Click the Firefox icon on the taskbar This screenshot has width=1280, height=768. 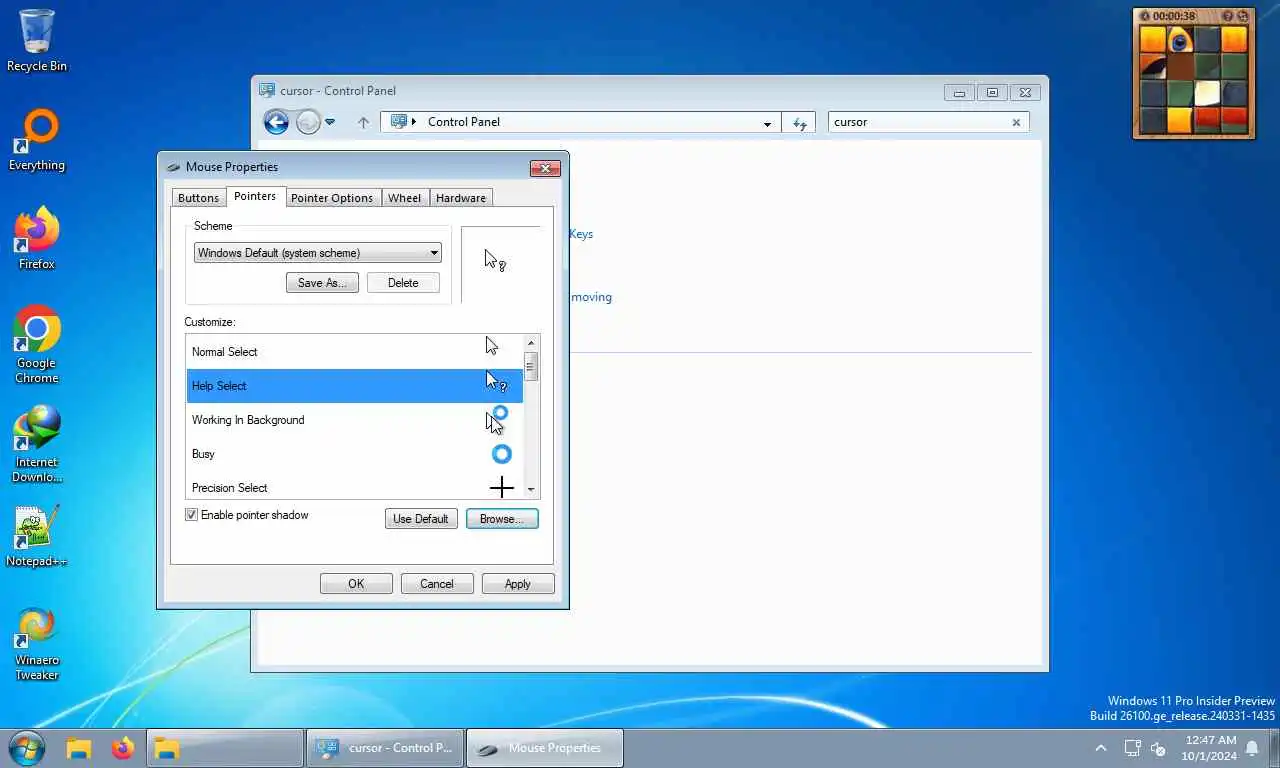pyautogui.click(x=123, y=748)
